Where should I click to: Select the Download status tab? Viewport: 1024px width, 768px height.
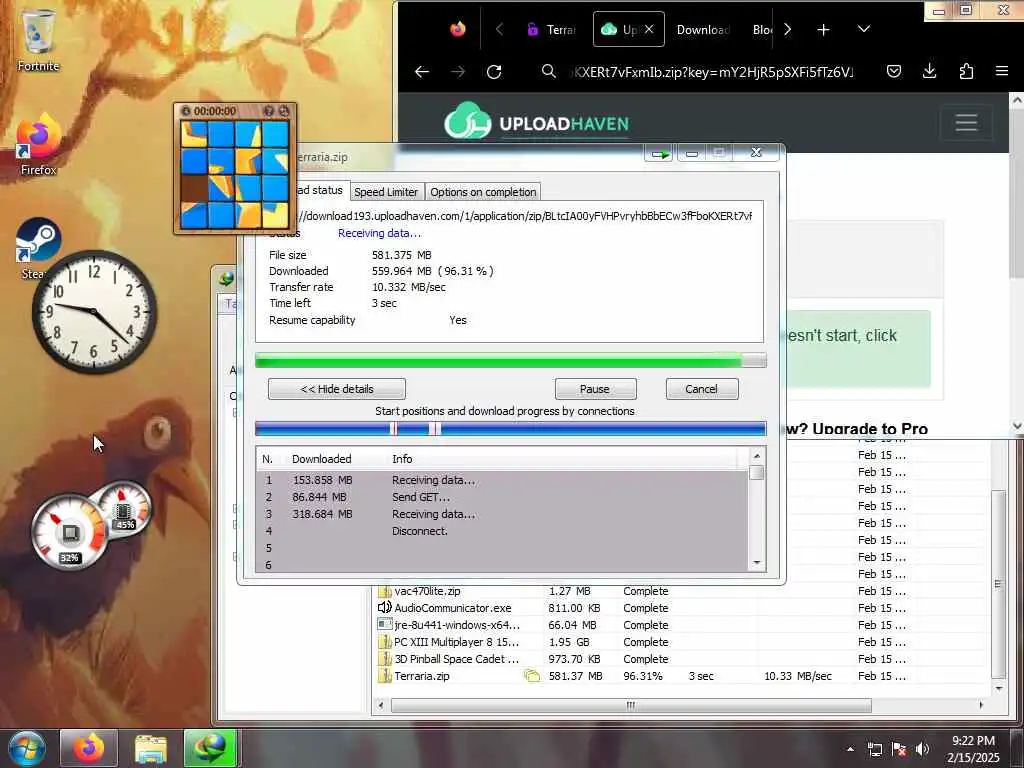319,190
